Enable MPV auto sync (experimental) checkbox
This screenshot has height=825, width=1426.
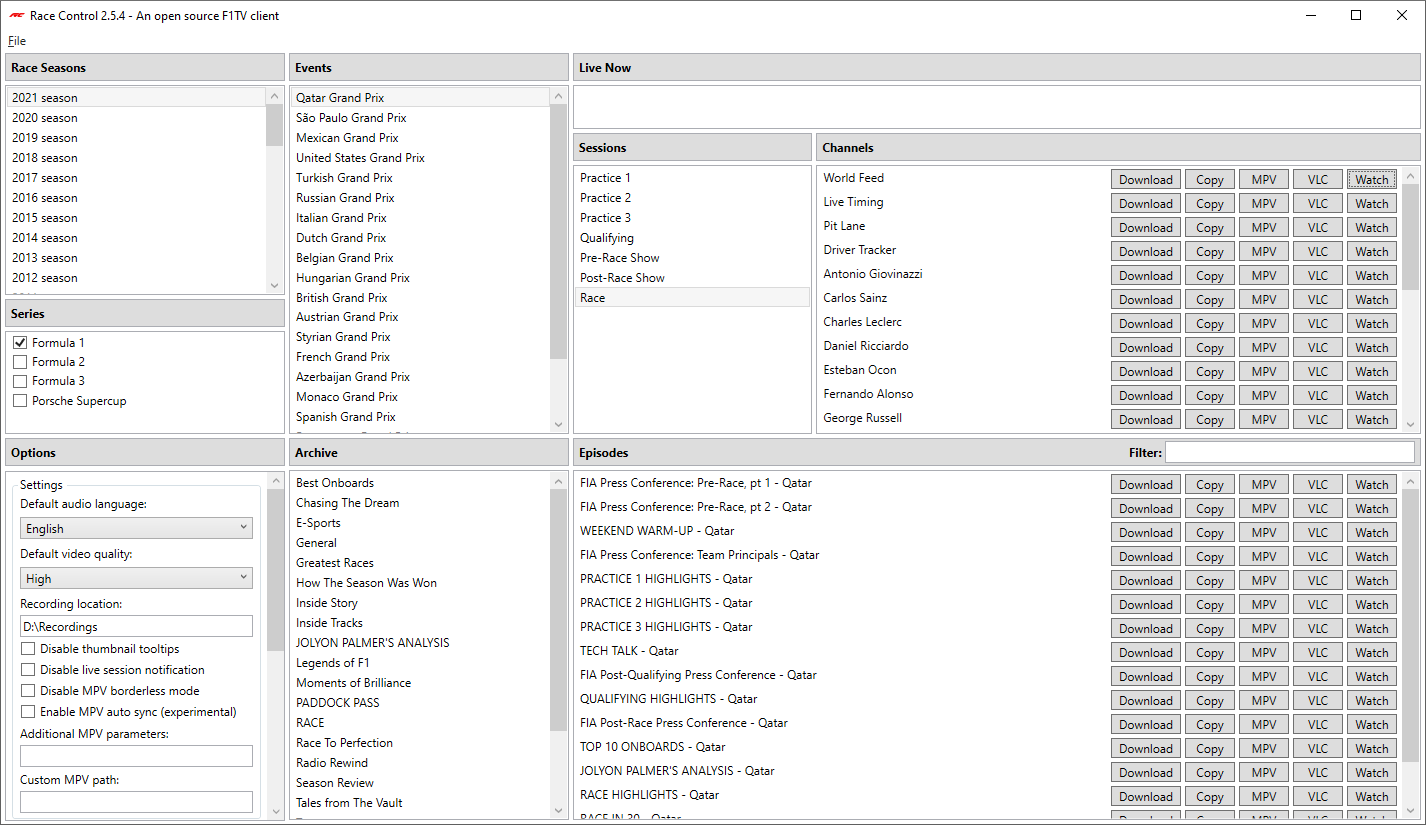pyautogui.click(x=28, y=712)
